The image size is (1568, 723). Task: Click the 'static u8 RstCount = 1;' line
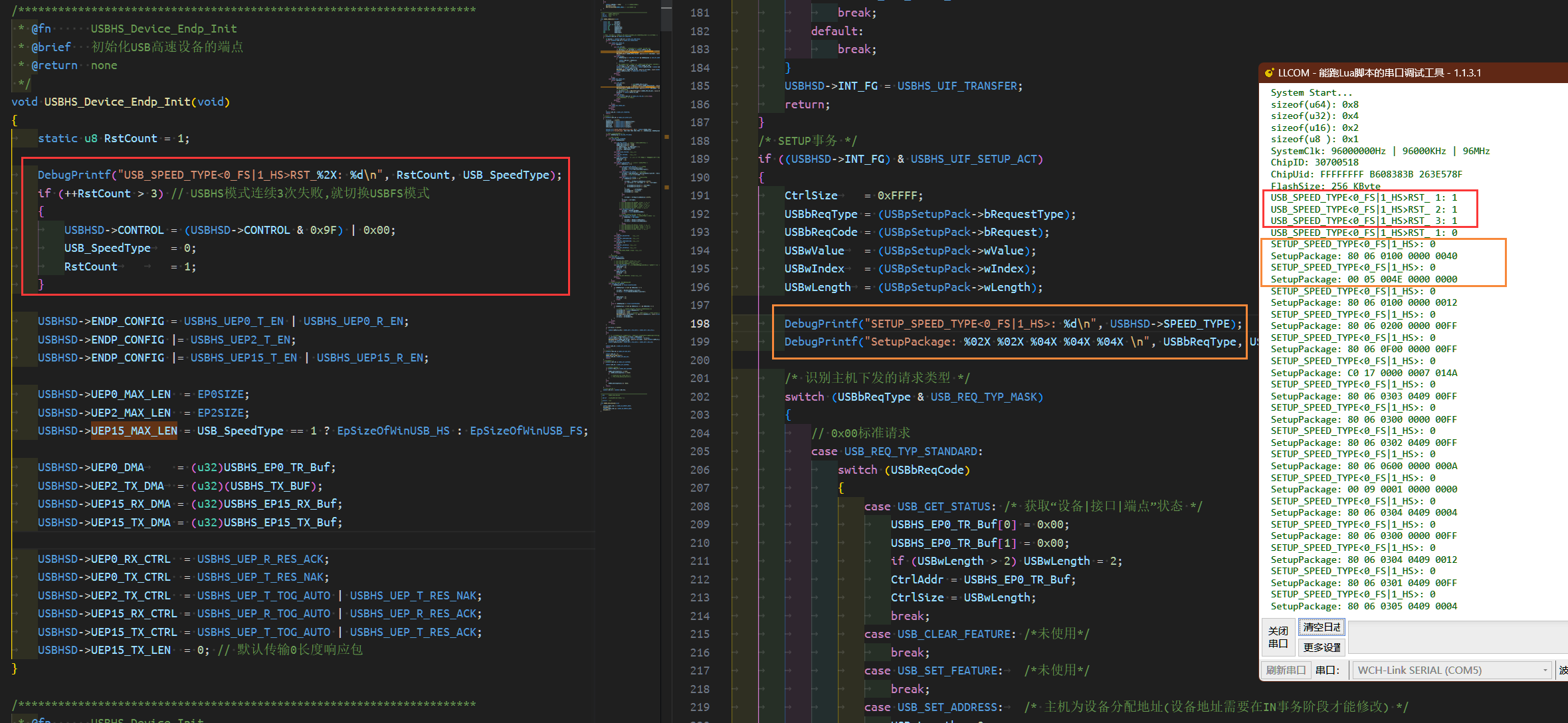tap(114, 138)
